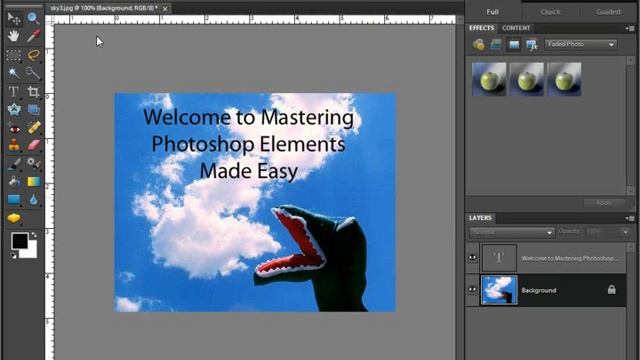Click the Photo Effects icon in Effects panel
The height and width of the screenshot is (360, 640).
[x=513, y=44]
